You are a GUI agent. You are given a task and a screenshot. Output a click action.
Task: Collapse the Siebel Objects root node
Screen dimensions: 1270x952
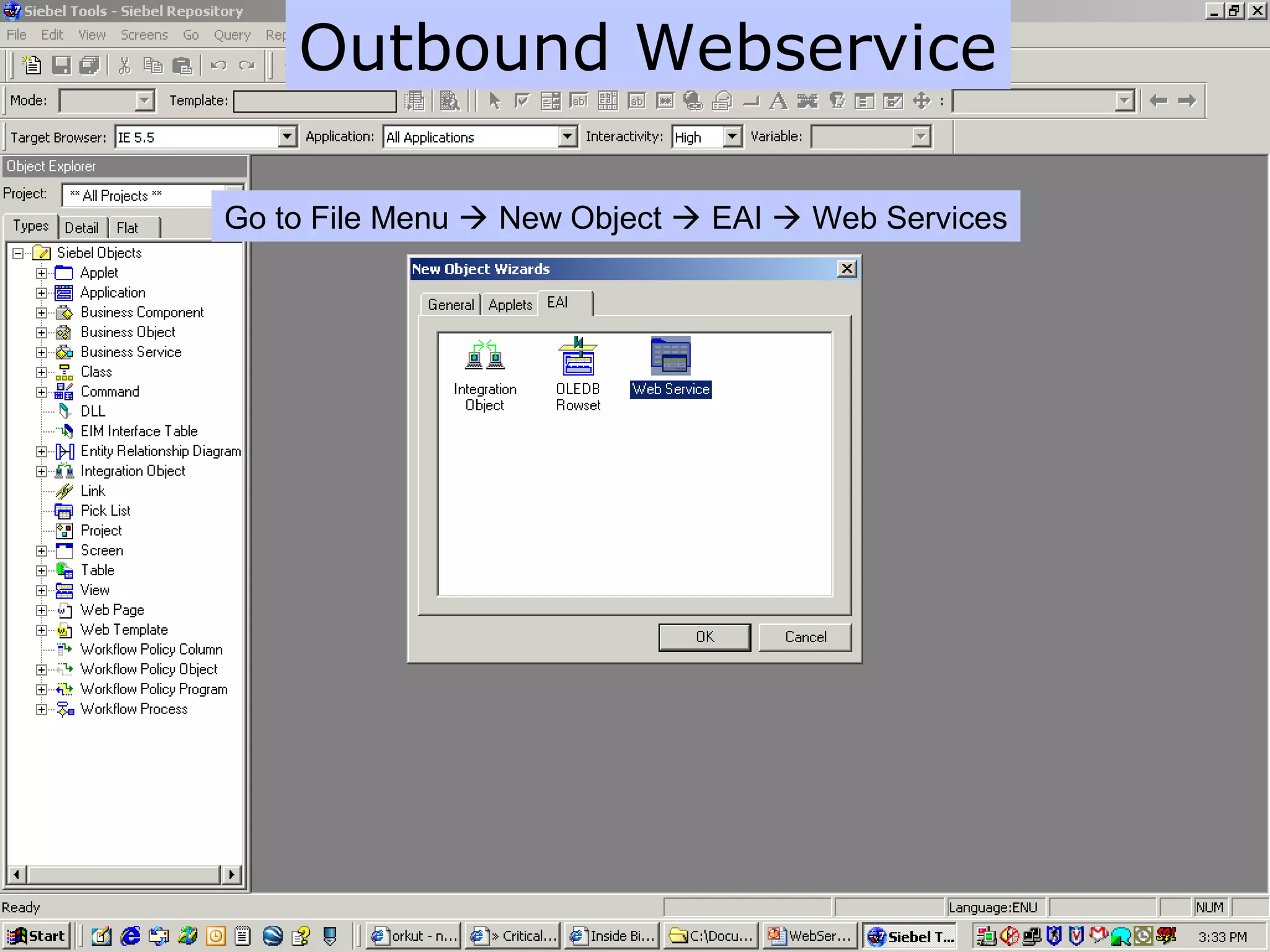19,253
